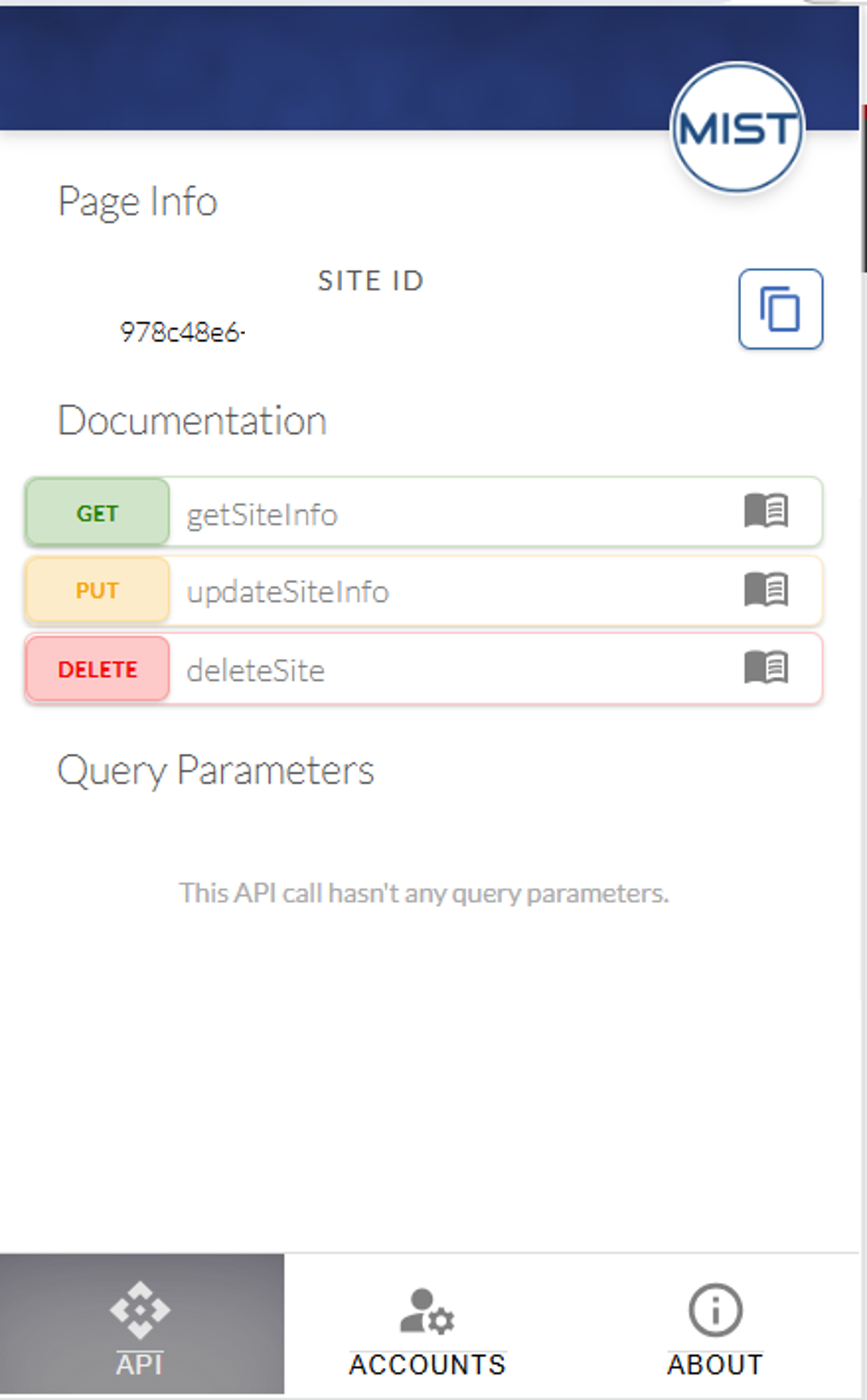Click the Accounts person-gear icon
This screenshot has height=1400, width=867.
coord(427,1311)
